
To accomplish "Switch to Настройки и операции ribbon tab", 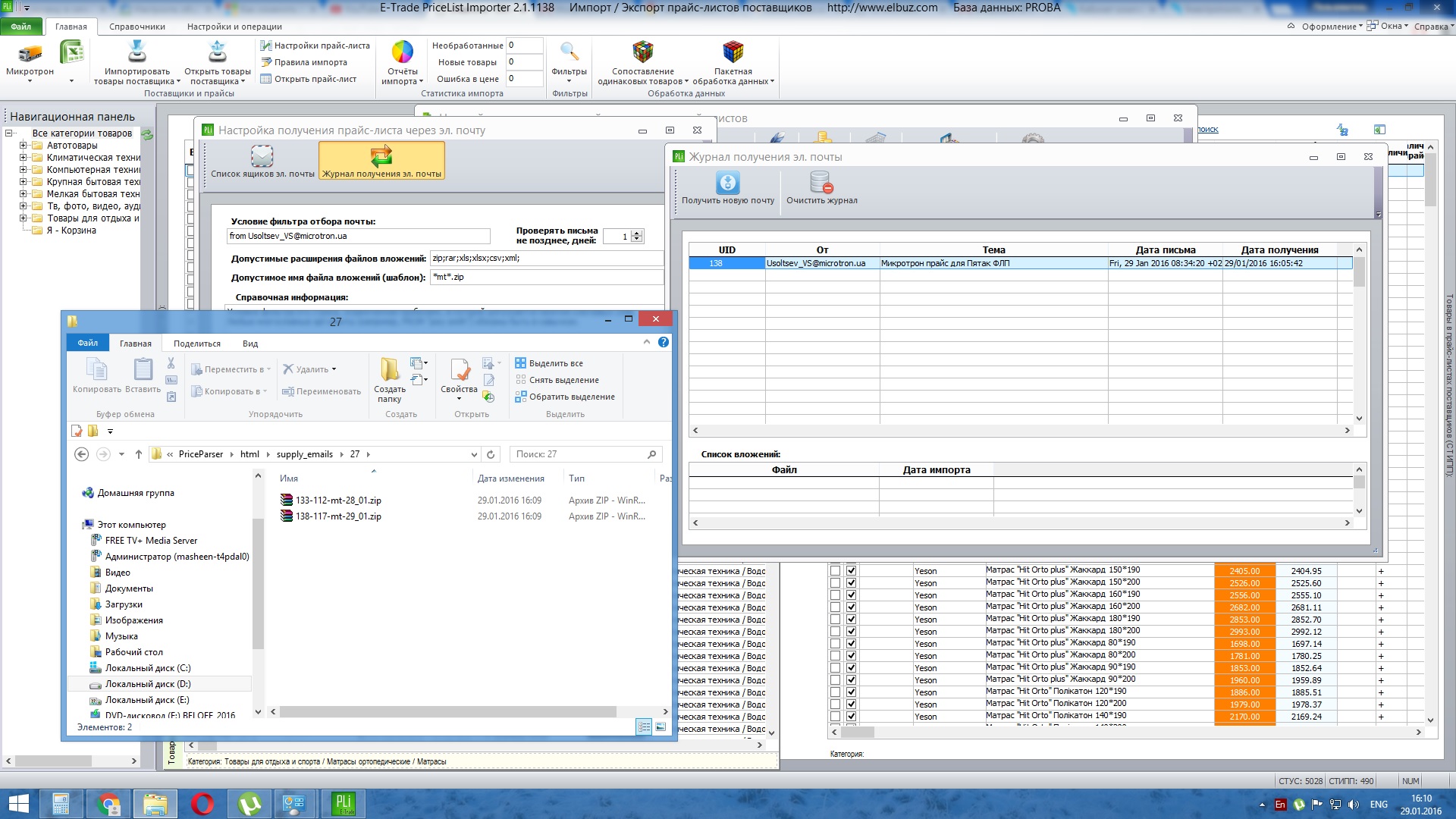I will (x=234, y=27).
